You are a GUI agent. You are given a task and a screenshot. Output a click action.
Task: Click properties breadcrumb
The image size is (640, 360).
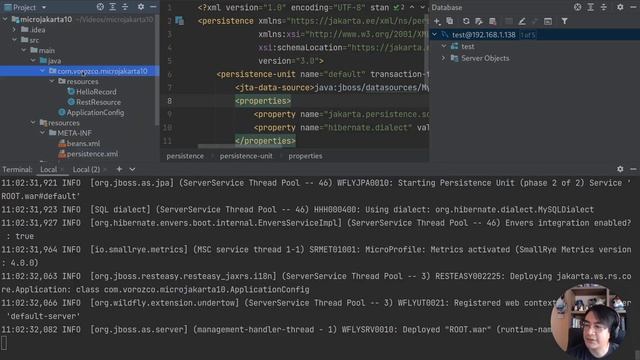(305, 156)
